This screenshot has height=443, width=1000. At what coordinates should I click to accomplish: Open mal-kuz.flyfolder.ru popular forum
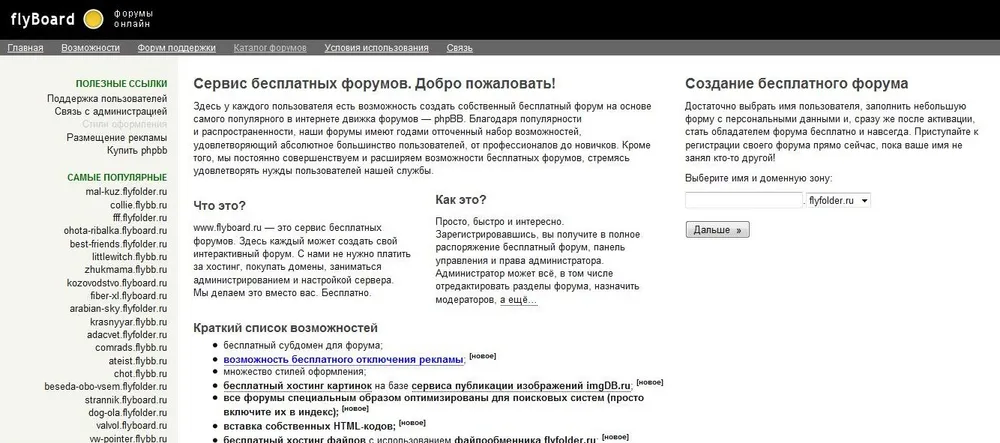(x=126, y=191)
